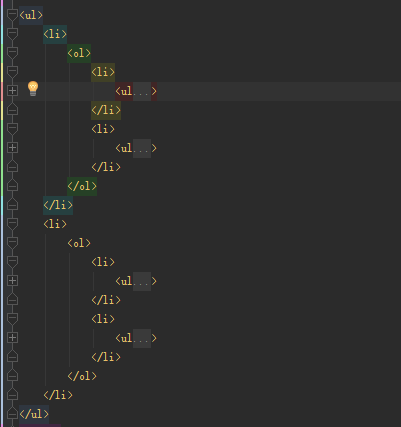Click the green-highlighted </ol> closing tag
This screenshot has width=401, height=427.
tap(82, 186)
